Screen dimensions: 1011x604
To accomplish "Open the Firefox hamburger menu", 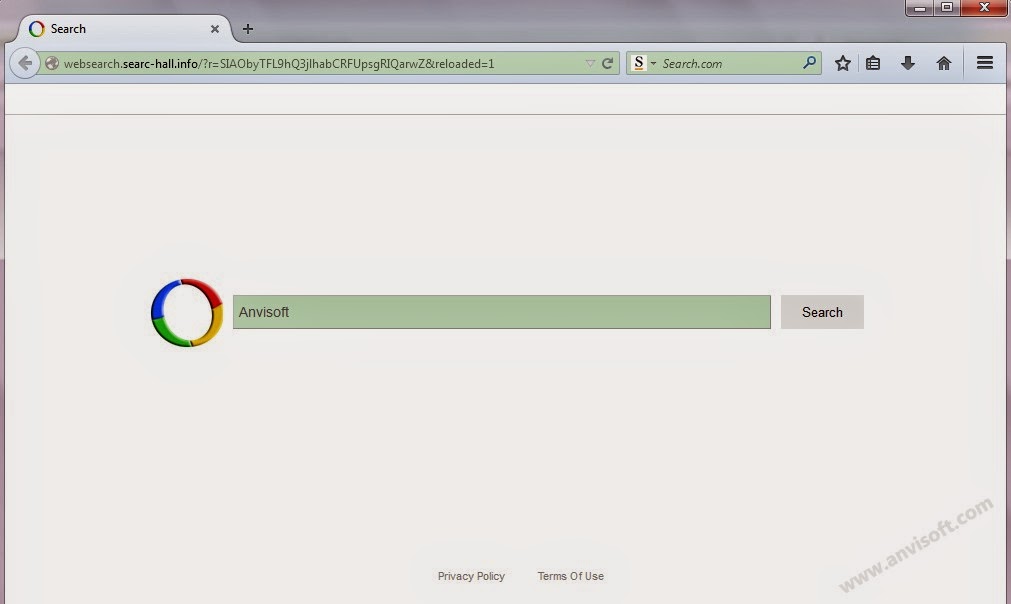I will (985, 63).
